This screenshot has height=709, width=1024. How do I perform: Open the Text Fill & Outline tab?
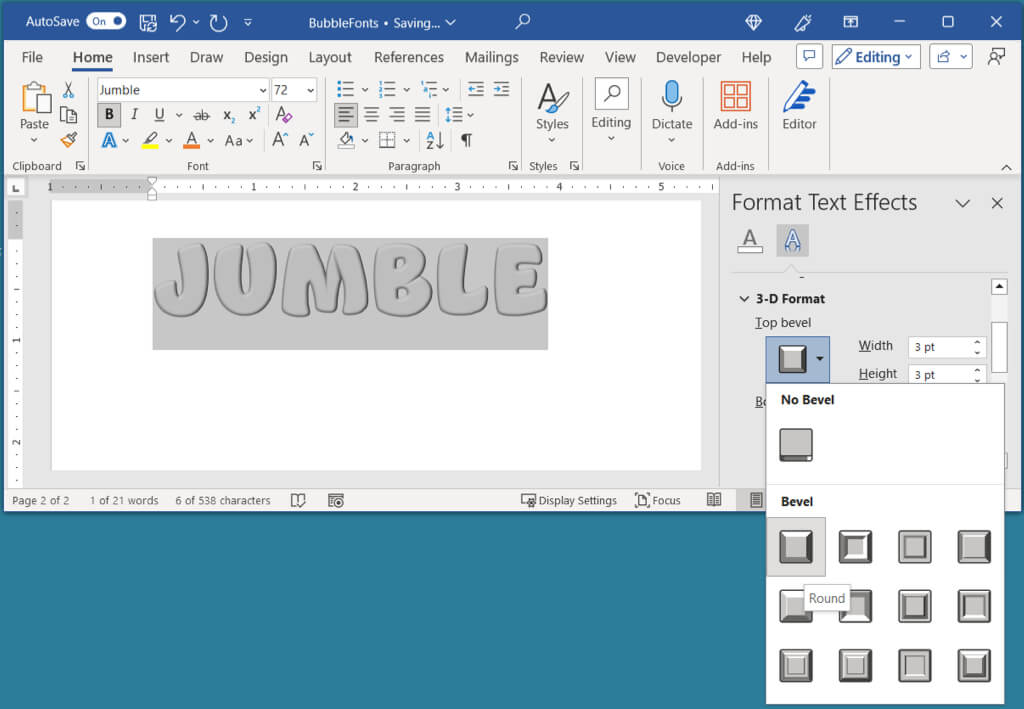[749, 240]
